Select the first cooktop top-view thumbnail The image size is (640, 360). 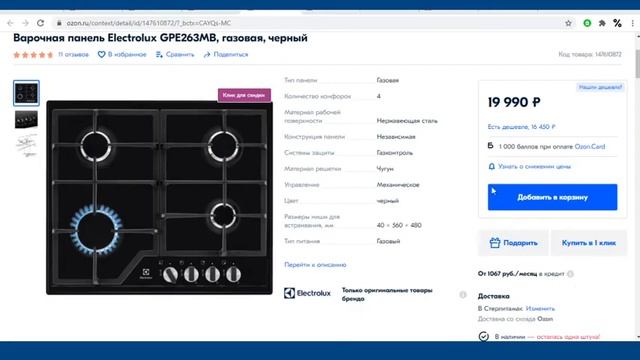point(27,93)
